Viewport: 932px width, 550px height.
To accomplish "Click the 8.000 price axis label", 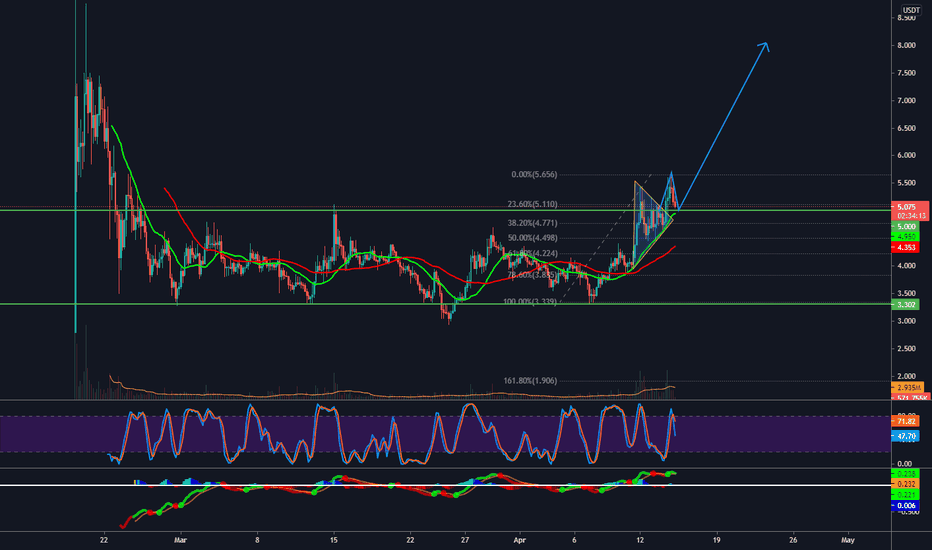I will click(906, 45).
